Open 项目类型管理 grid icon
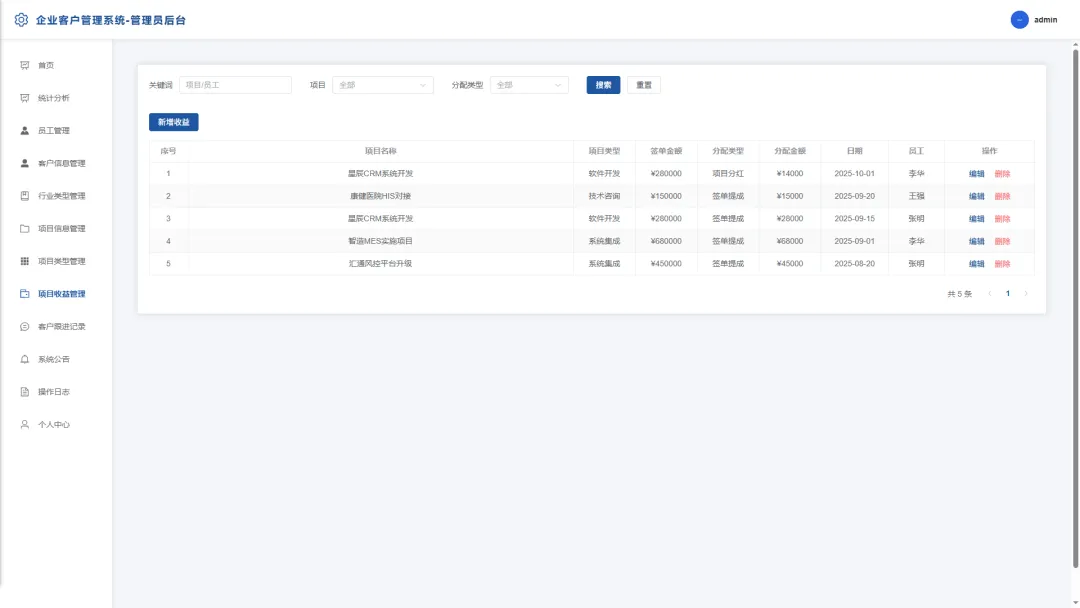Screen dimensions: 1080x608 coord(25,261)
